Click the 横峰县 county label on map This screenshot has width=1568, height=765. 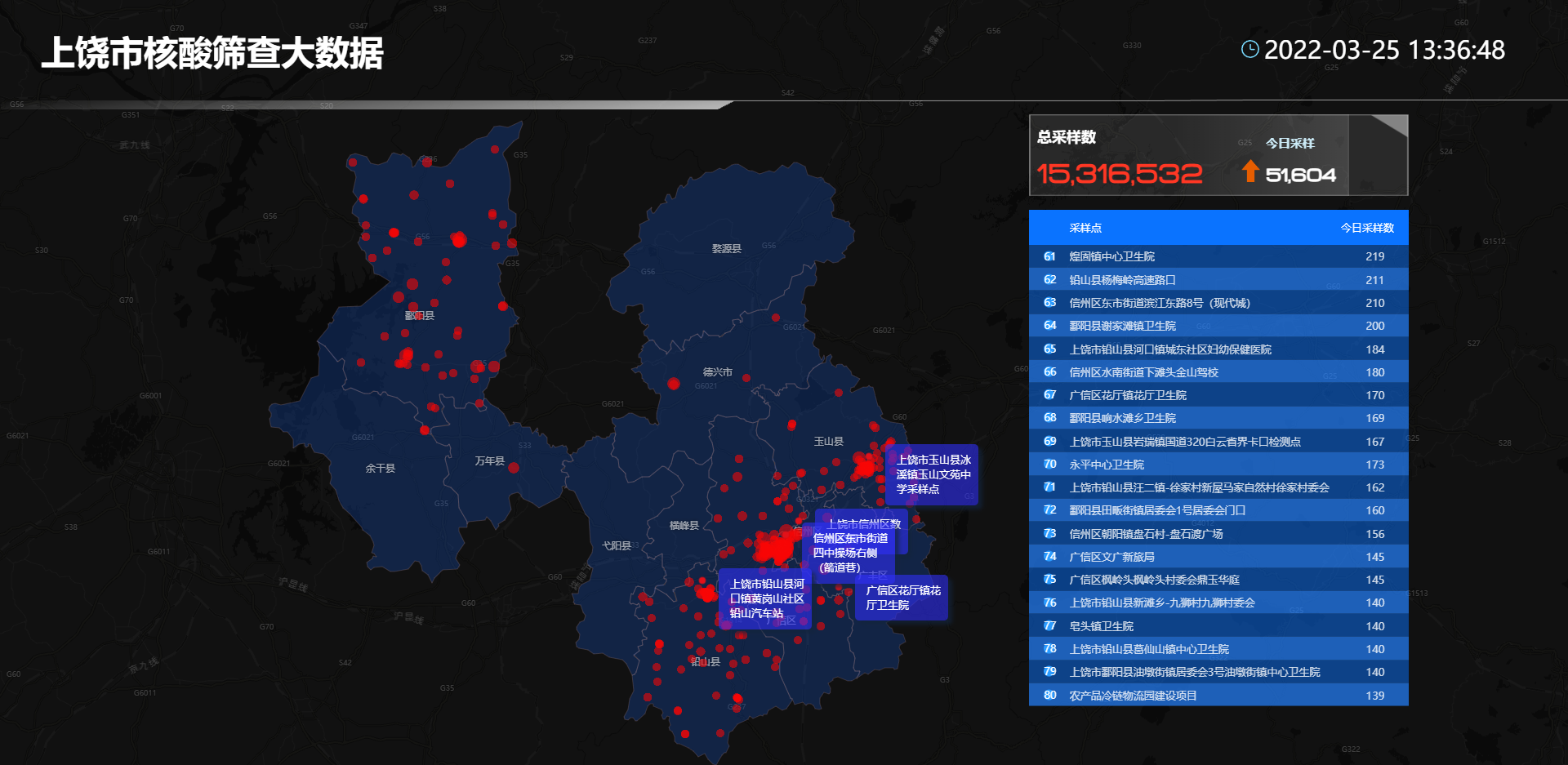point(684,525)
